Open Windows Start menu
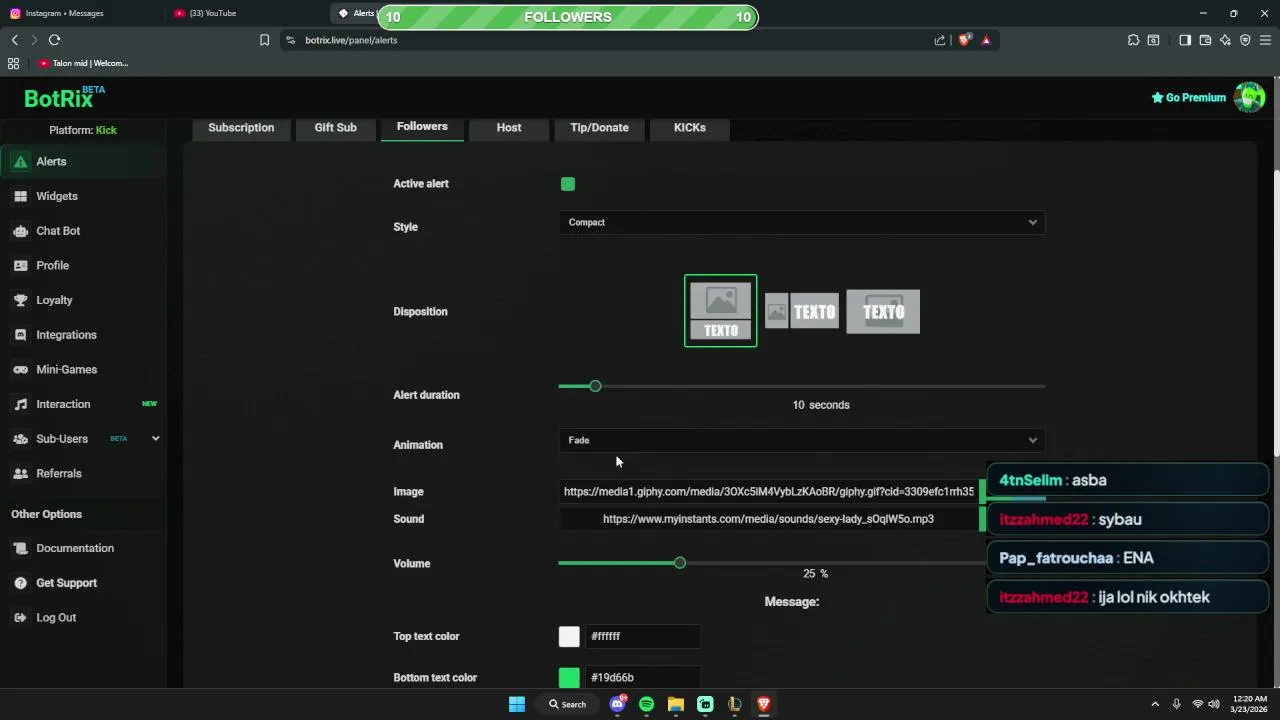 pyautogui.click(x=517, y=704)
